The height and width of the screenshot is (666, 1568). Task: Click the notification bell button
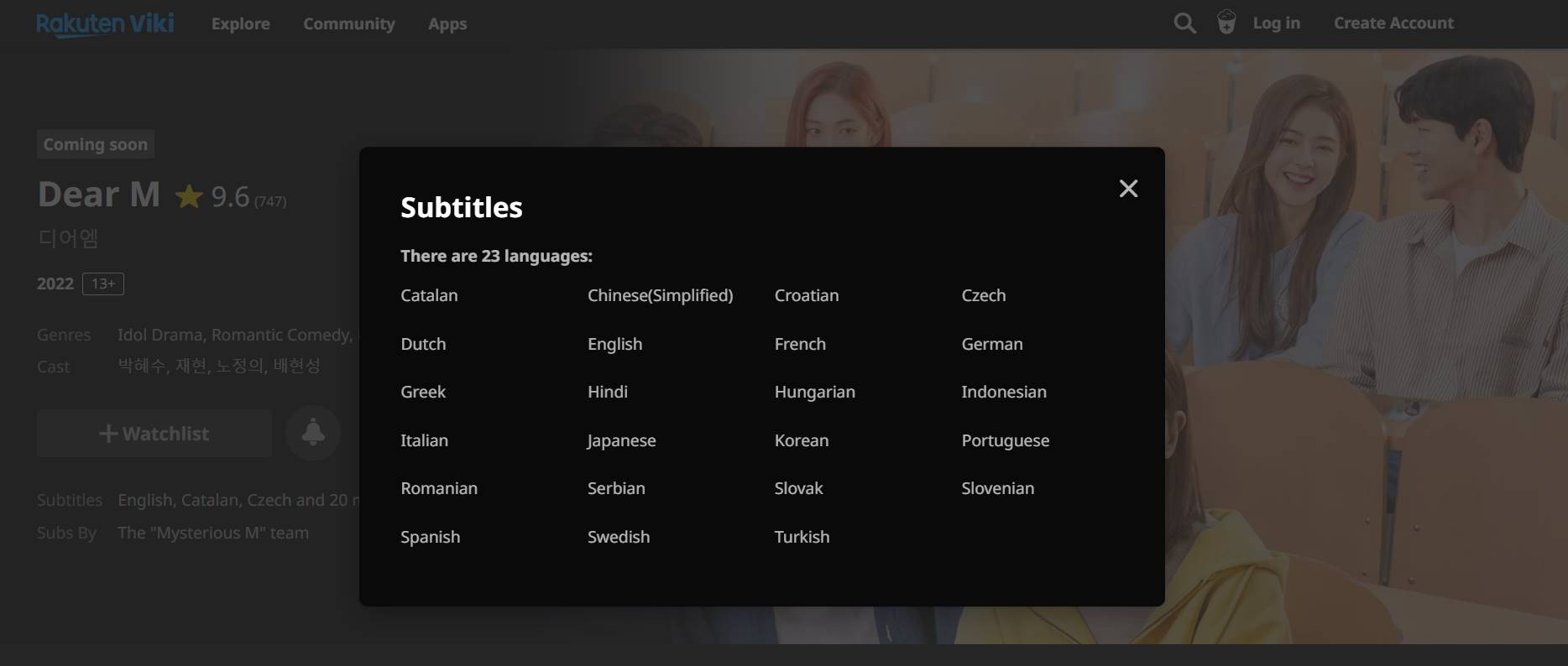313,433
